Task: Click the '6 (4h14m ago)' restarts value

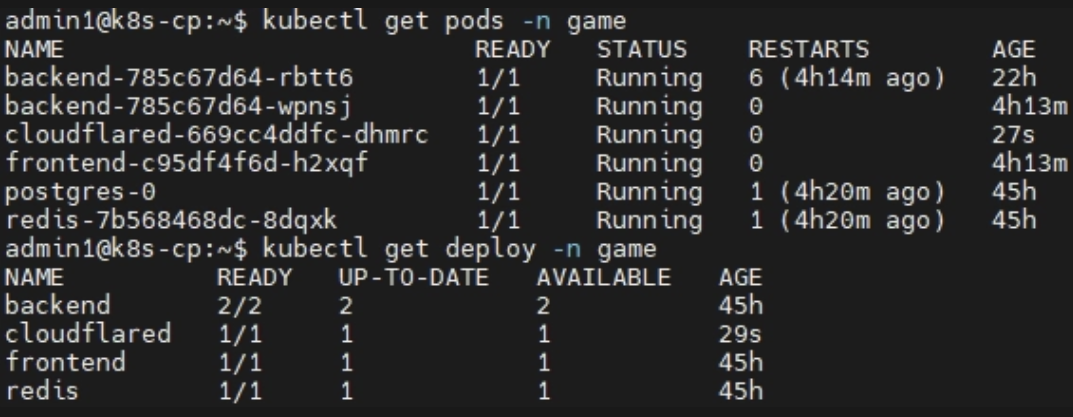Action: pos(846,77)
